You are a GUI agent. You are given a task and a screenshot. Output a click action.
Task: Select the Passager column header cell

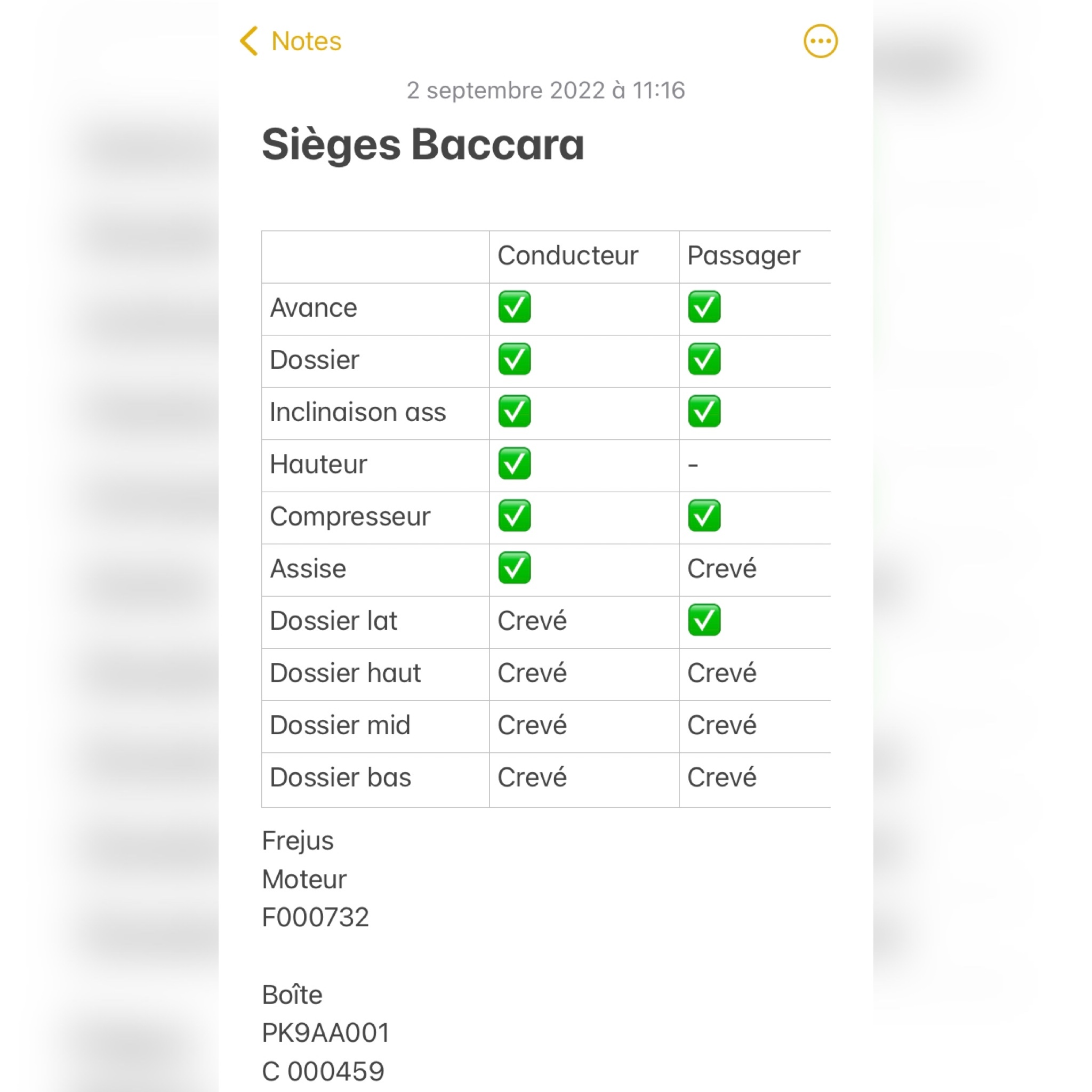click(x=743, y=255)
